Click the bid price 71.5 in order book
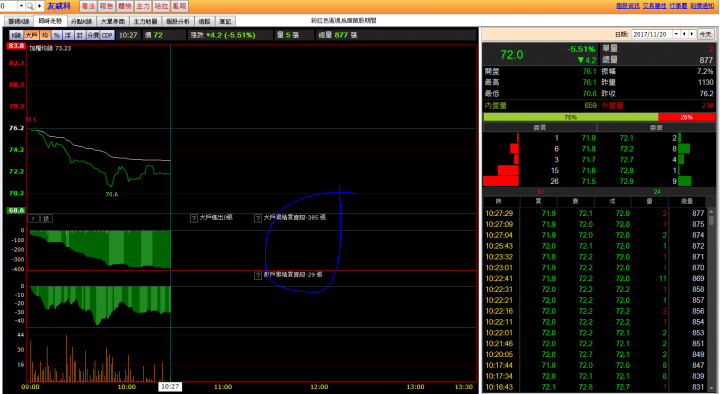 588,181
